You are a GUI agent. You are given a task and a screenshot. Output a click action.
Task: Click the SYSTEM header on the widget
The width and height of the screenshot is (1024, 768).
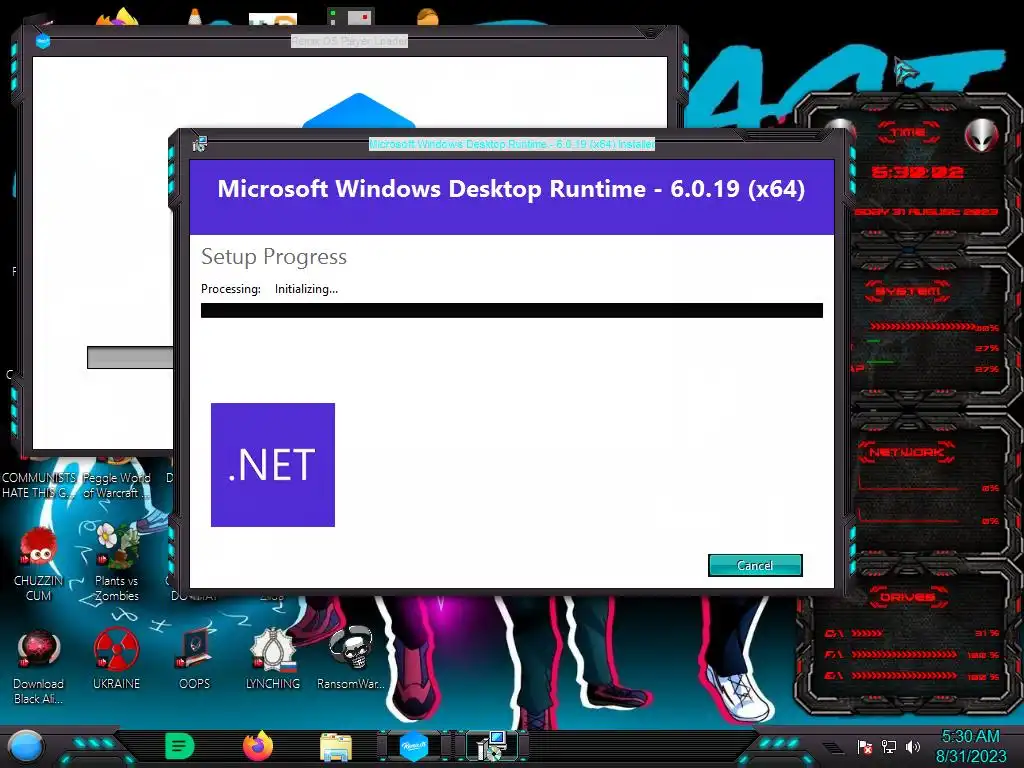(x=908, y=291)
